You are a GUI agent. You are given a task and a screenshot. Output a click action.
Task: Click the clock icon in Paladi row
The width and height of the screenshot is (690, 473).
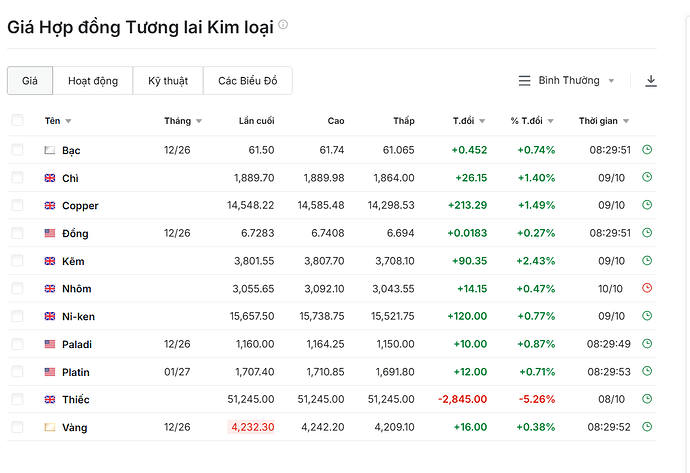tap(647, 344)
